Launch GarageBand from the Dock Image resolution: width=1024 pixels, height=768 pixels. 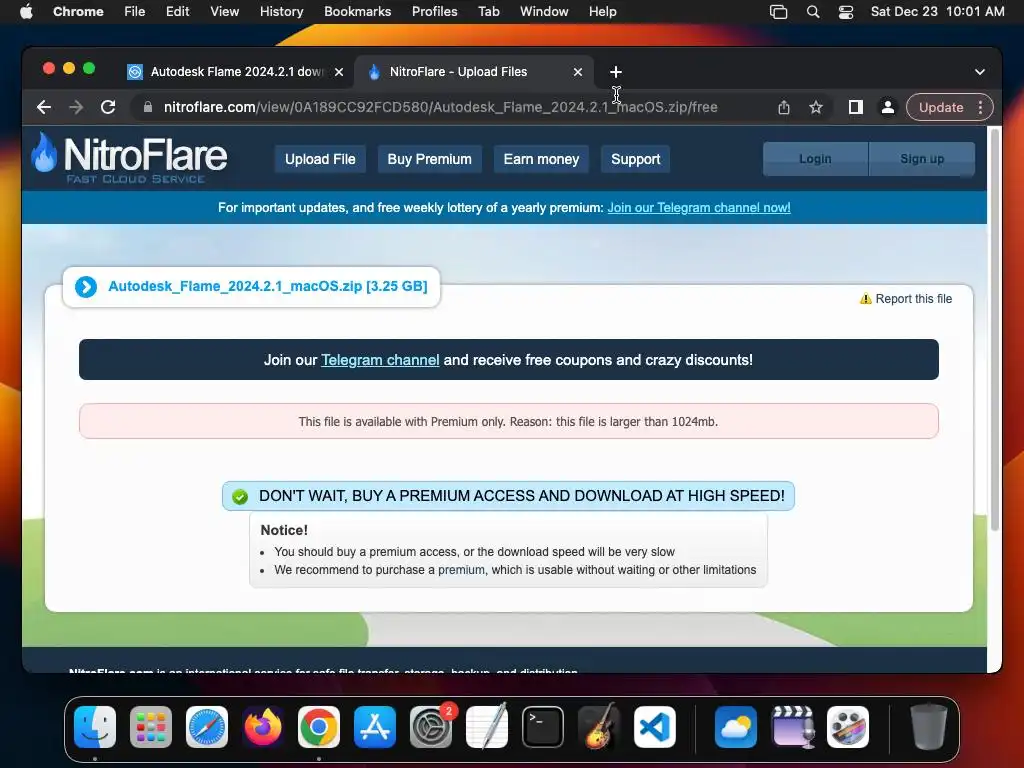[599, 727]
